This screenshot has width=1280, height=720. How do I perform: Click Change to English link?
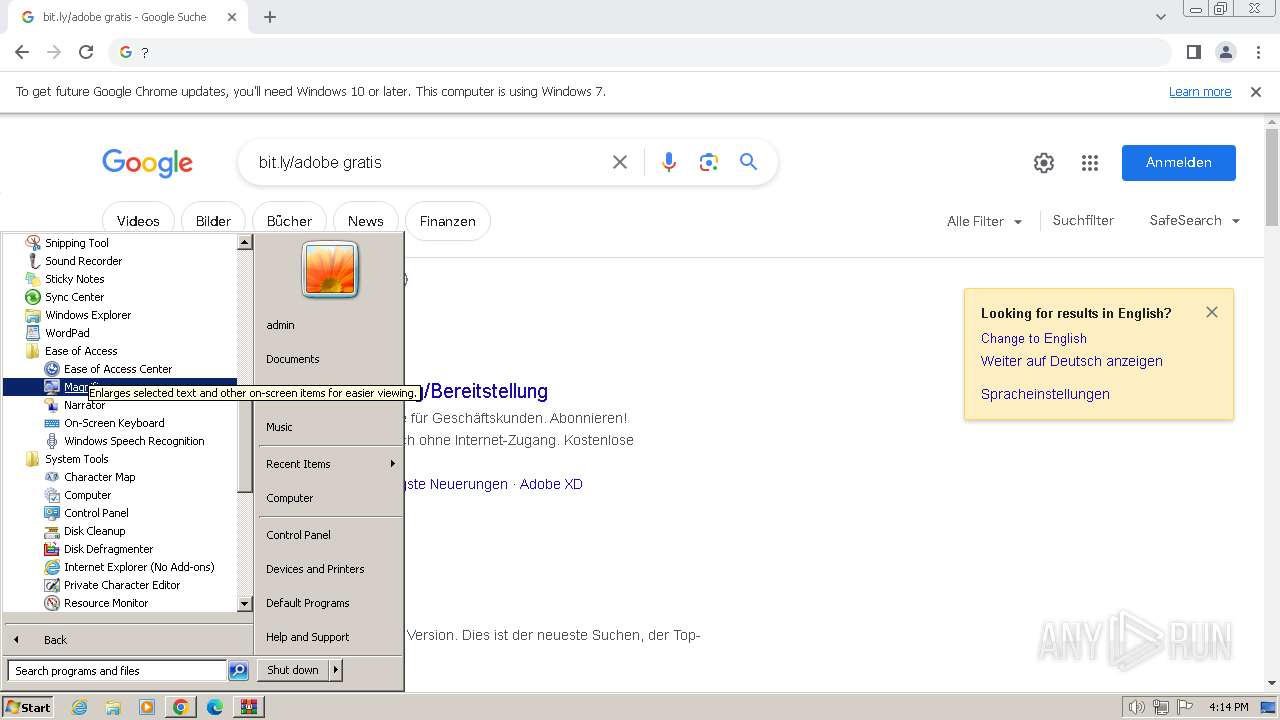click(x=1033, y=338)
